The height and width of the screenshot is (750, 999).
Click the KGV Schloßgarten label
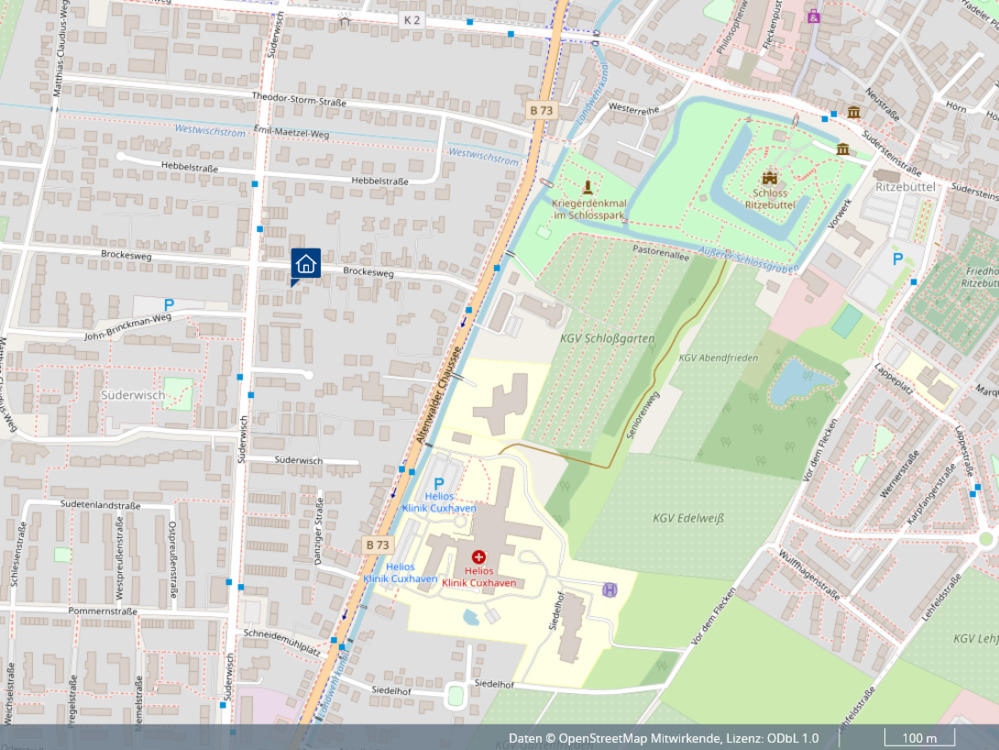[x=607, y=339]
